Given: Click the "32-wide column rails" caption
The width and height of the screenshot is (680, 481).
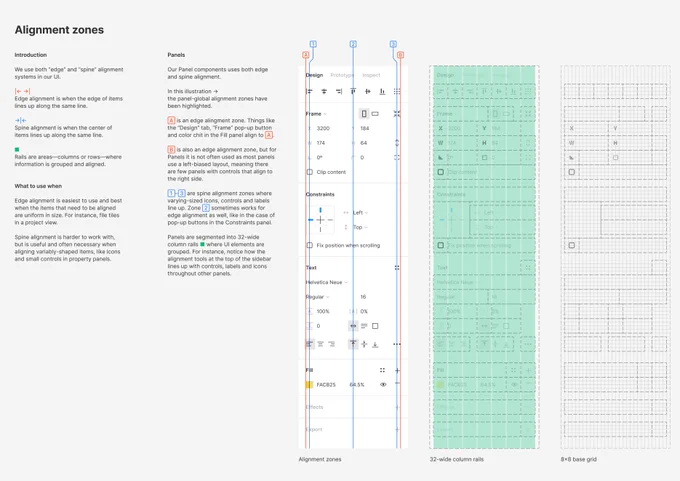Looking at the screenshot, I should point(457,459).
